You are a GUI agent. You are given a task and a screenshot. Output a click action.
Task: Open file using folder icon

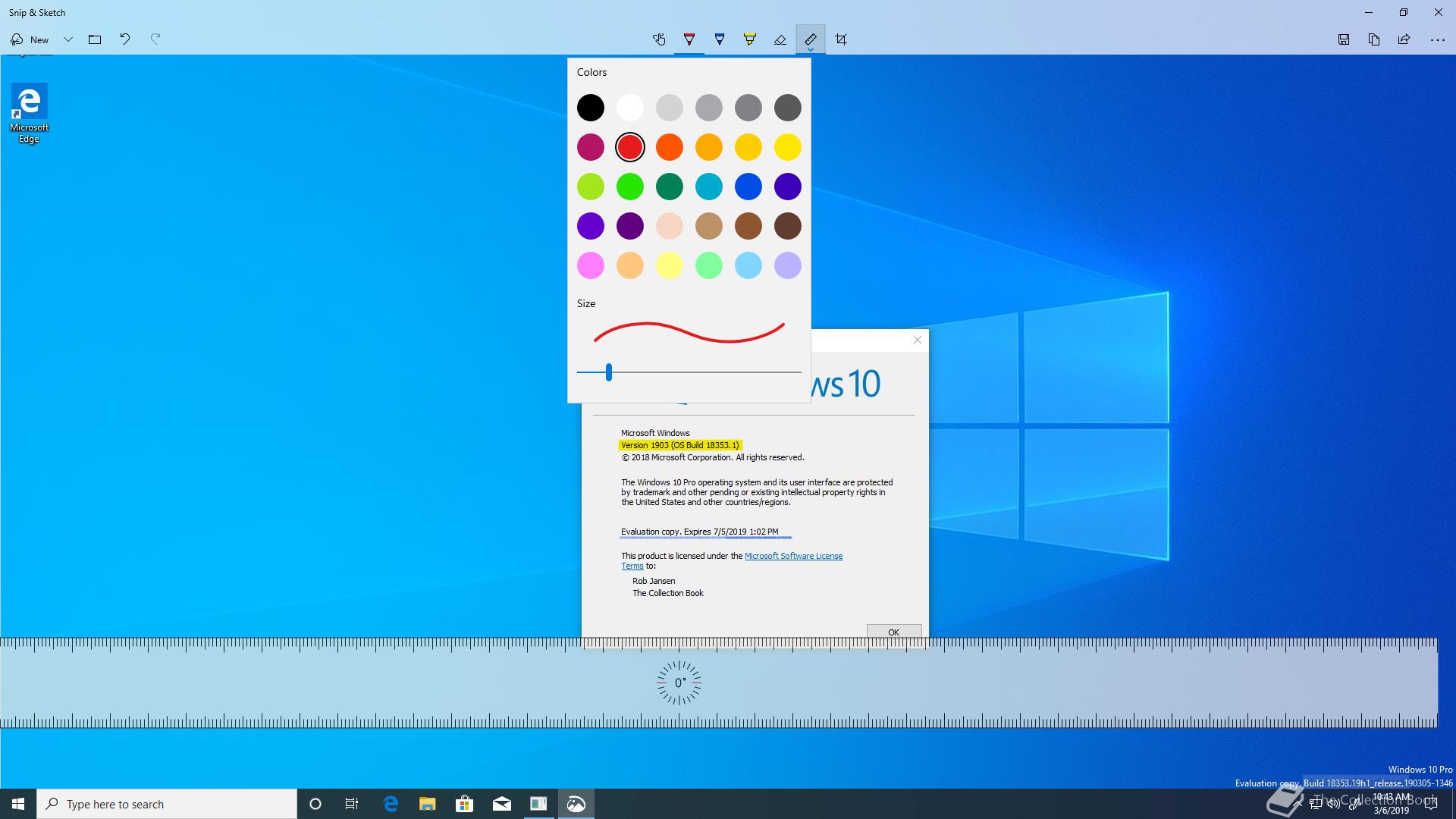[95, 39]
